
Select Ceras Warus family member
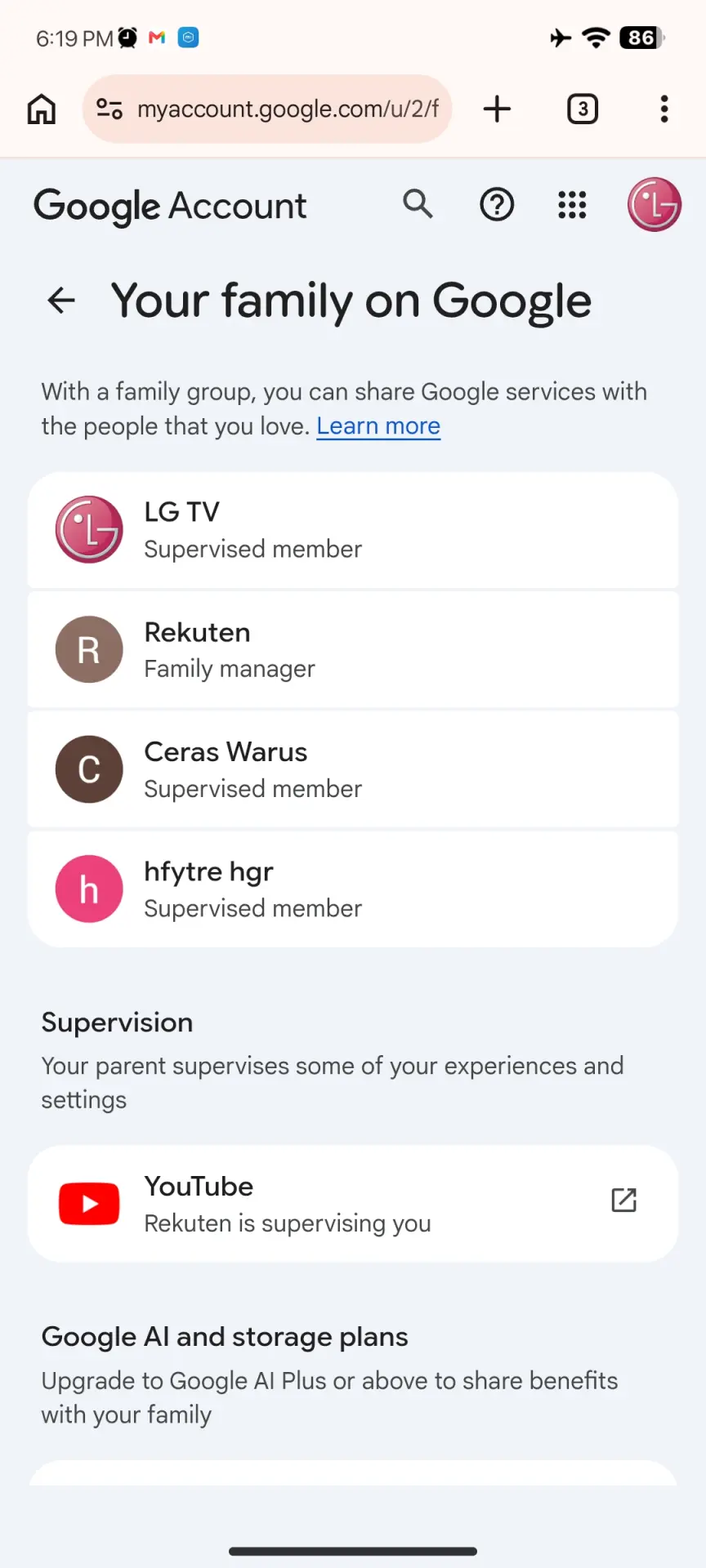pyautogui.click(x=353, y=769)
